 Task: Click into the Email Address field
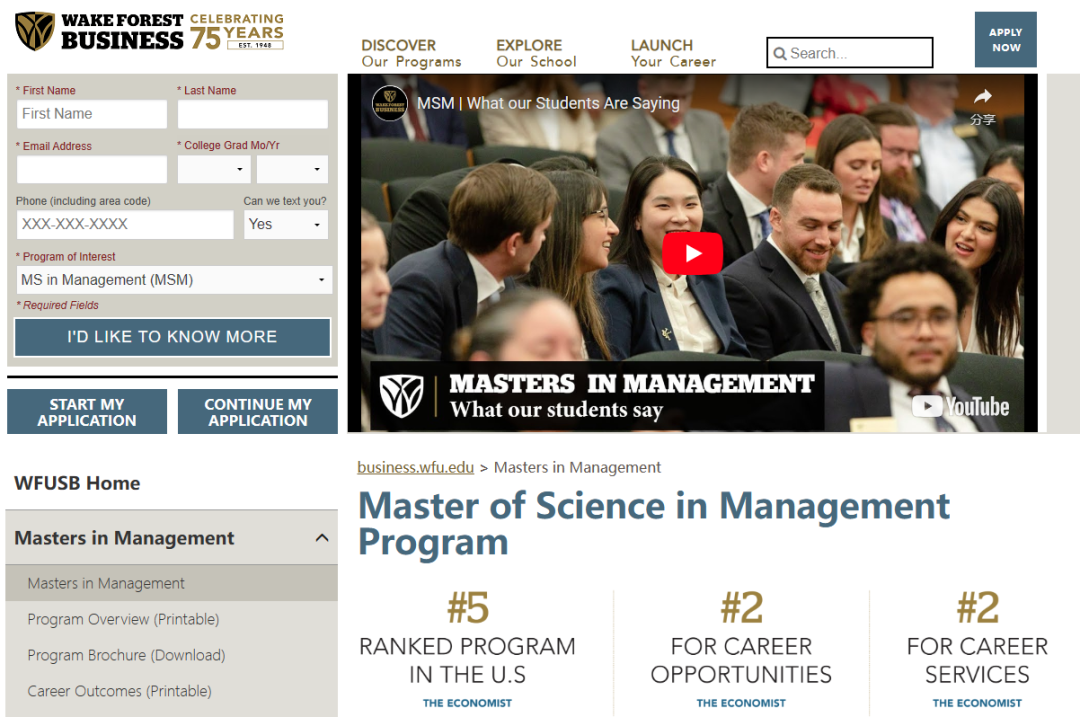91,169
